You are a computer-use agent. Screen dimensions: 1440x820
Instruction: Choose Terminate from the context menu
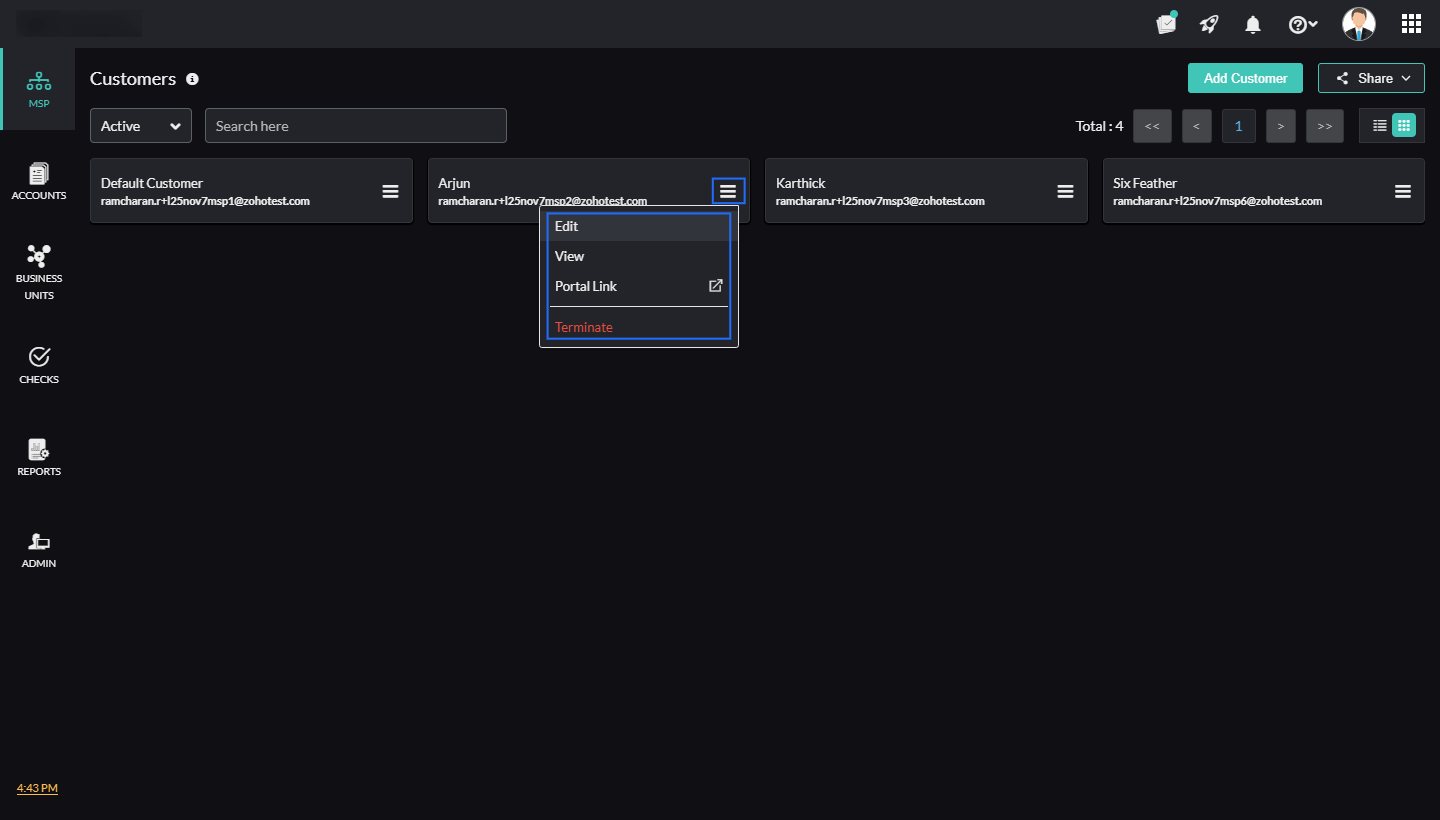tap(583, 326)
